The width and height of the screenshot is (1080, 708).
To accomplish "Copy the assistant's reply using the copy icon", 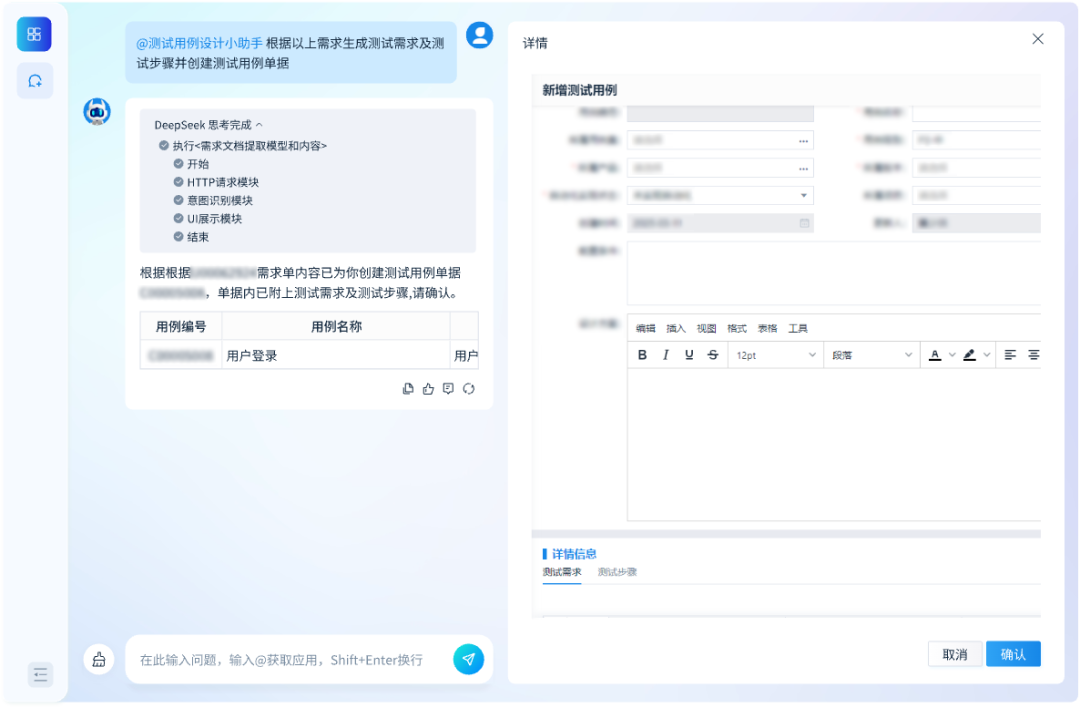I will 407,388.
